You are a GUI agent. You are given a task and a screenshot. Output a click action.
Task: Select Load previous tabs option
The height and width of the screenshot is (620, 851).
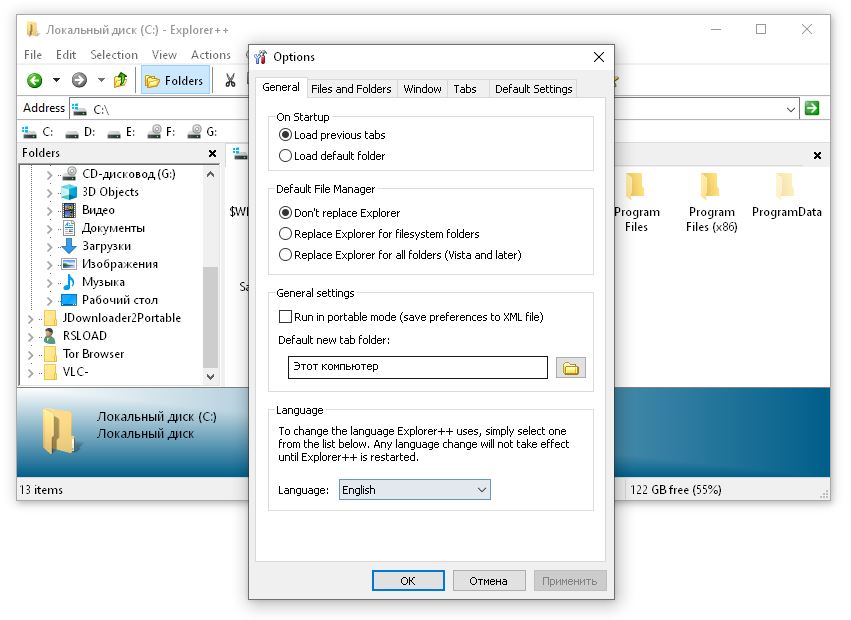click(x=332, y=135)
